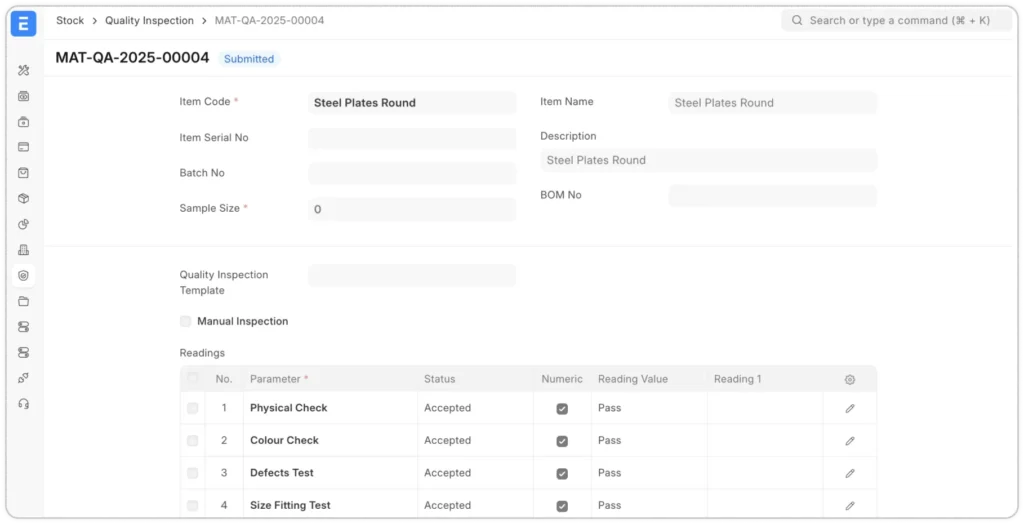Image resolution: width=1024 pixels, height=524 pixels.
Task: Open the tools module in the sidebar
Action: (x=24, y=70)
